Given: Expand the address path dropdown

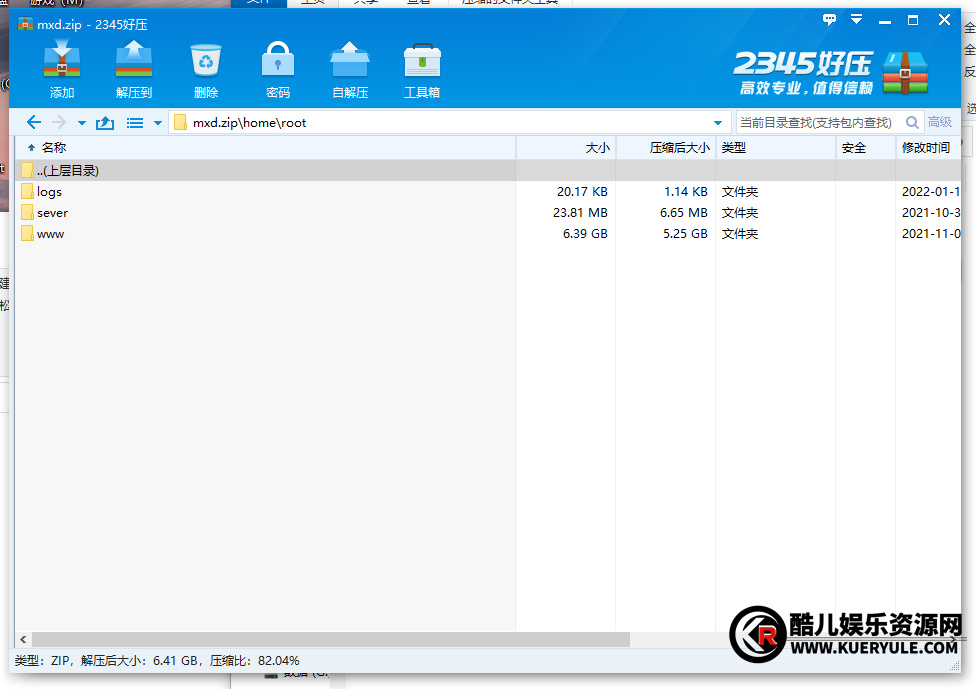Looking at the screenshot, I should 717,123.
